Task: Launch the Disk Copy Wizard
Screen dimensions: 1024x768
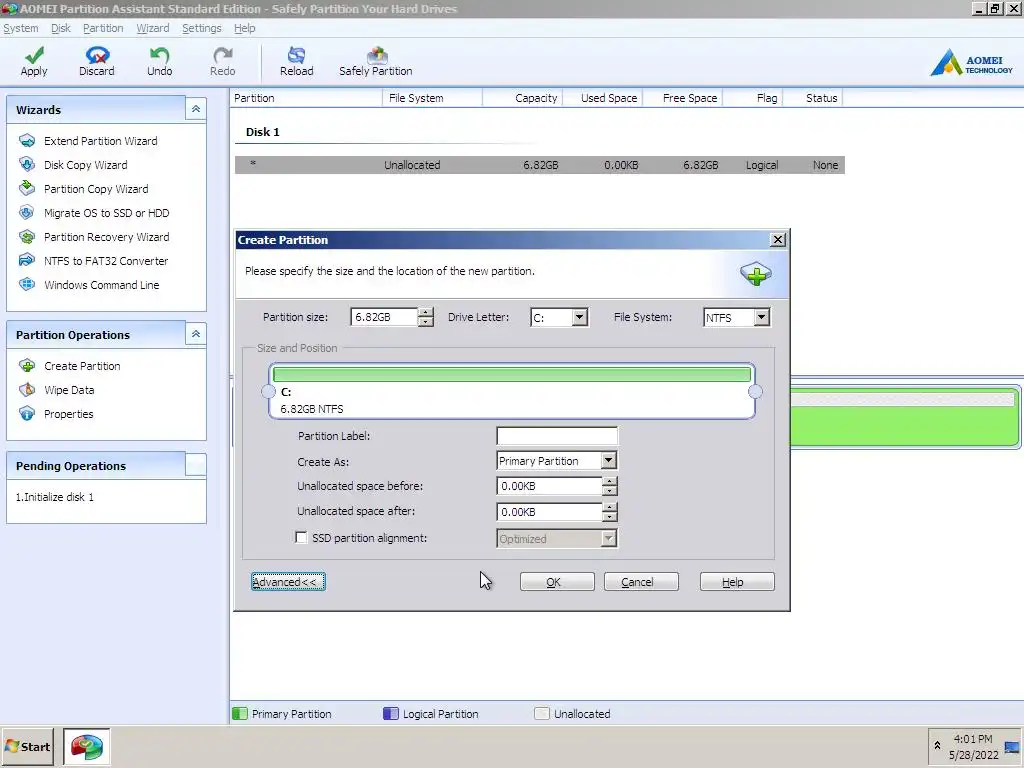Action: pyautogui.click(x=86, y=165)
